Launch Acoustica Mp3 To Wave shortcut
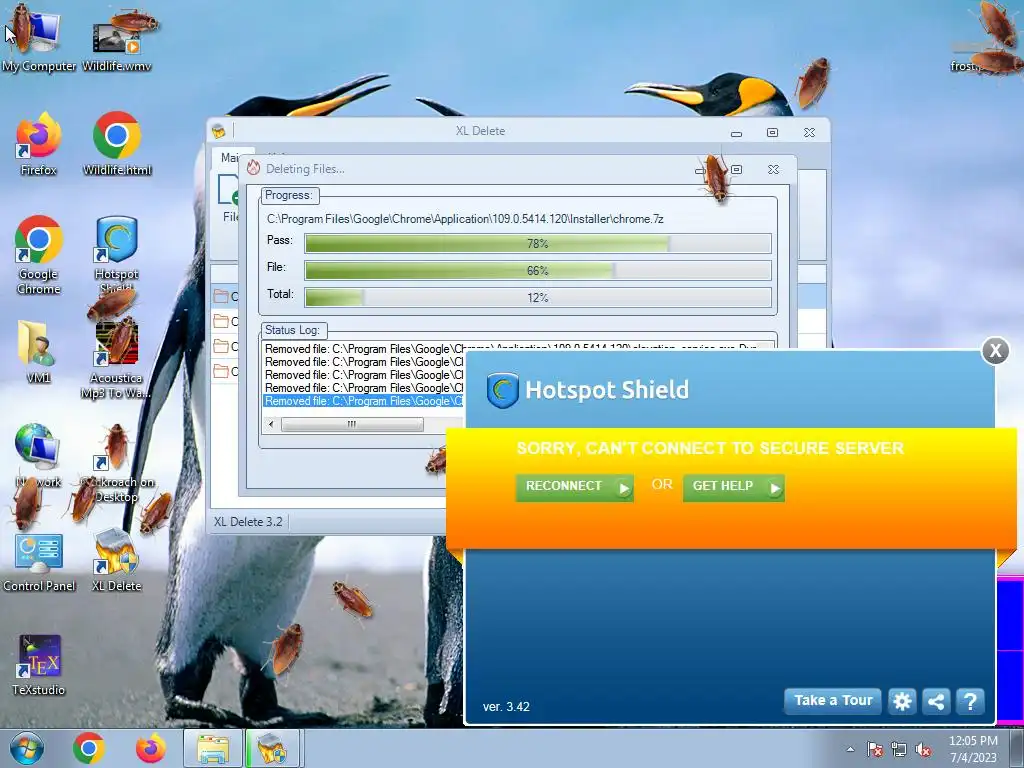Screen dimensions: 1024x768 pos(117,358)
